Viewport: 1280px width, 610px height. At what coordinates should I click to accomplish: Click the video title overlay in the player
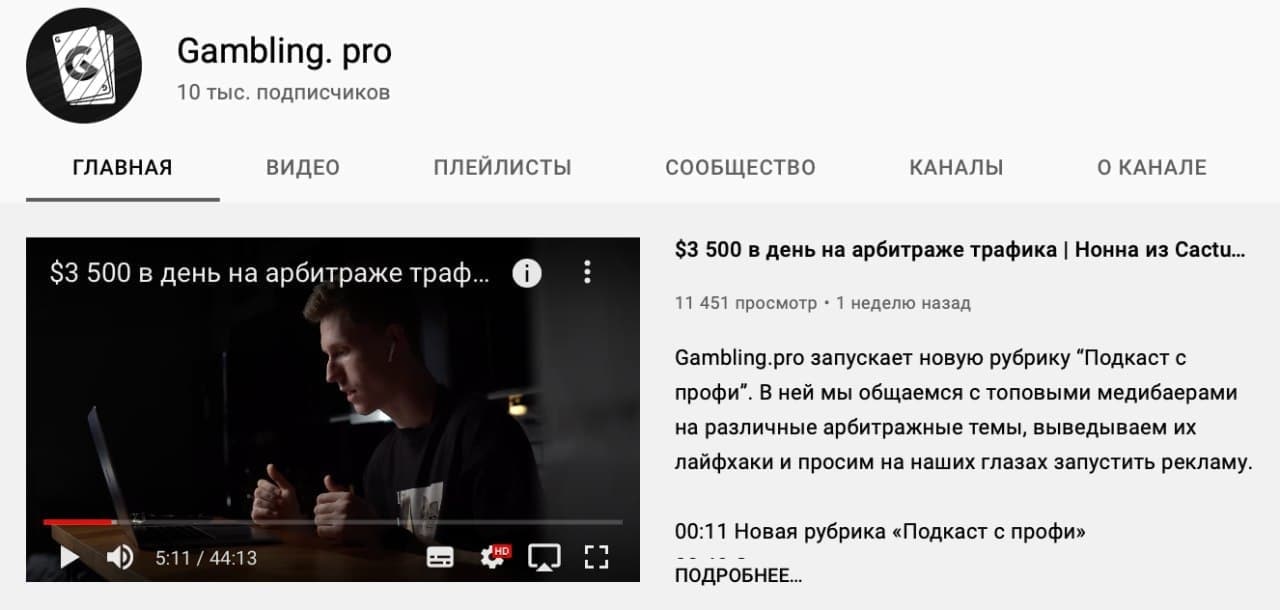pyautogui.click(x=270, y=273)
